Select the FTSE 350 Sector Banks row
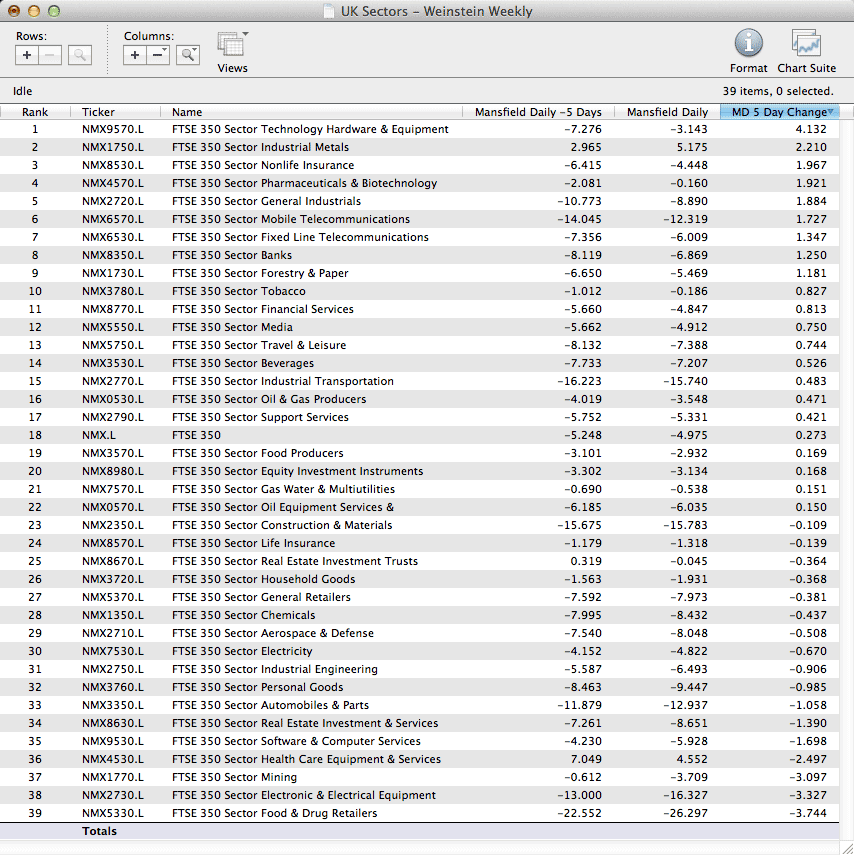 [232, 255]
